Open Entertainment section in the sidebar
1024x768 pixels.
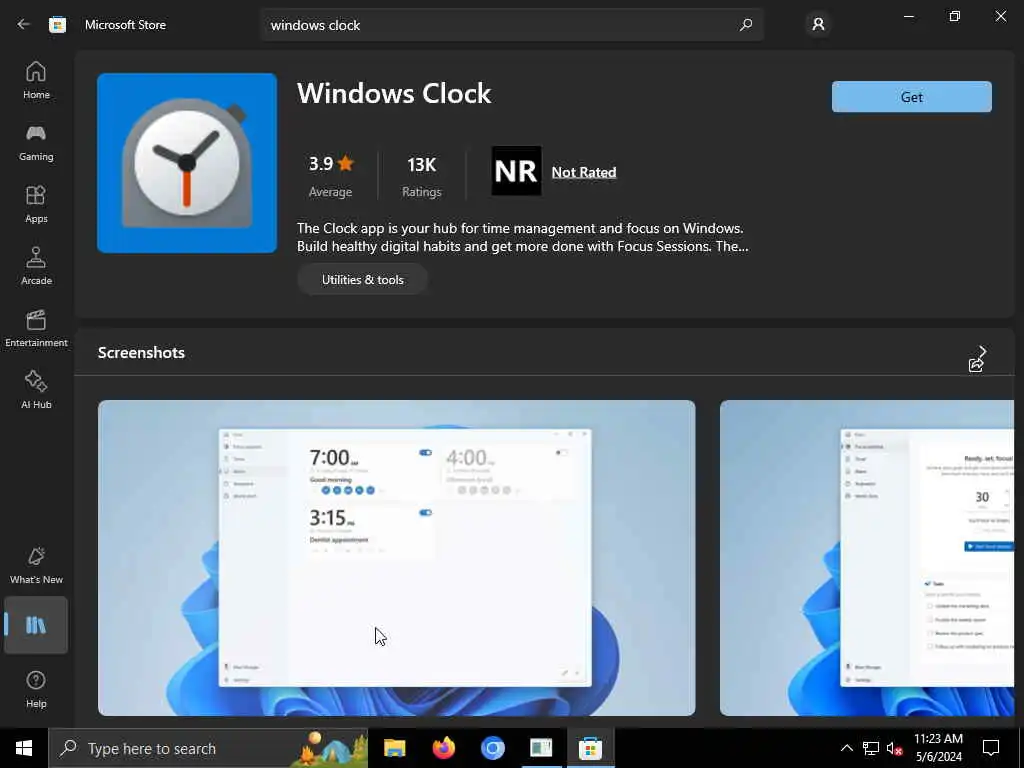click(36, 328)
